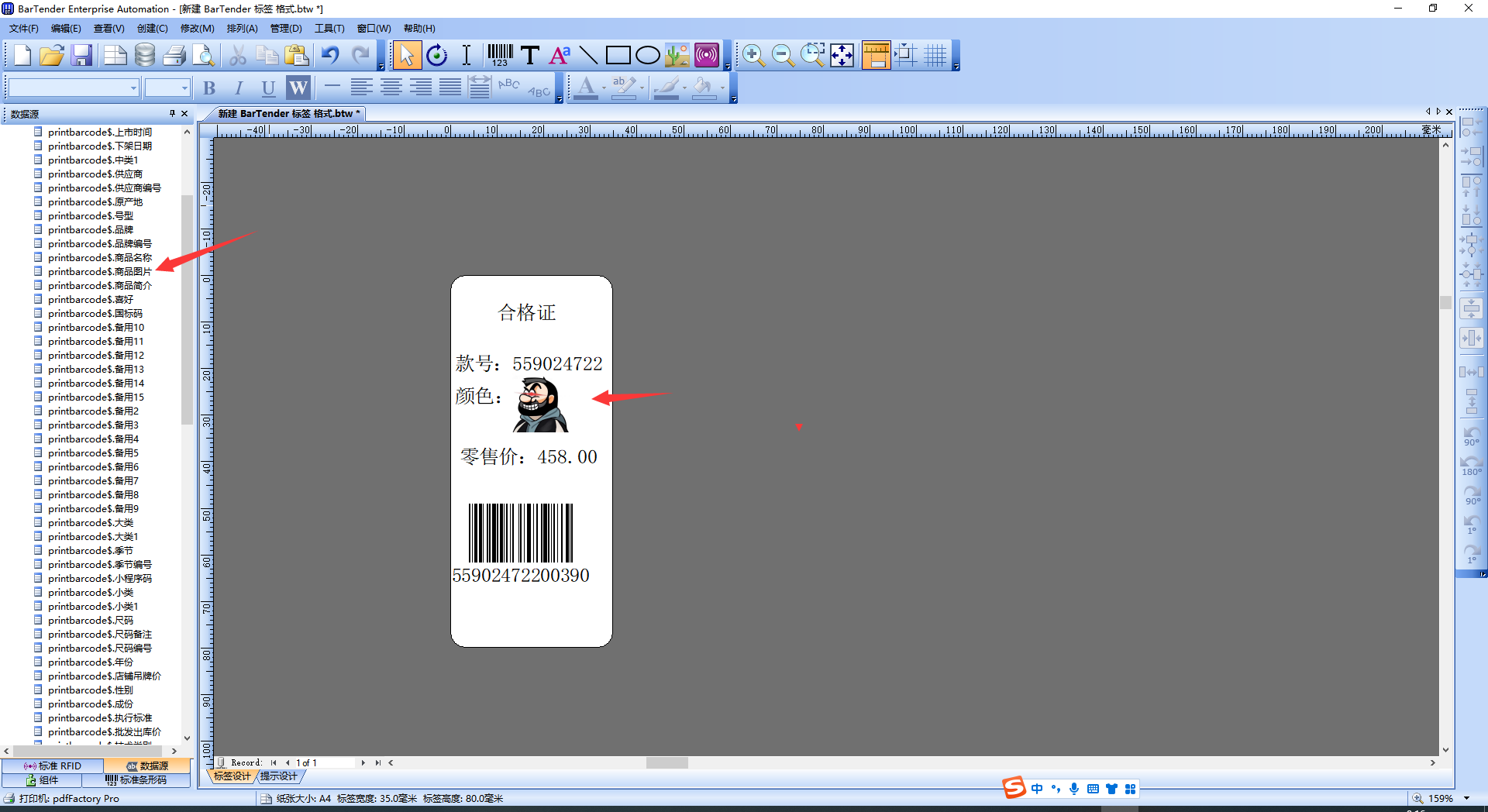Open the font color A dropdown arrow

tap(604, 88)
